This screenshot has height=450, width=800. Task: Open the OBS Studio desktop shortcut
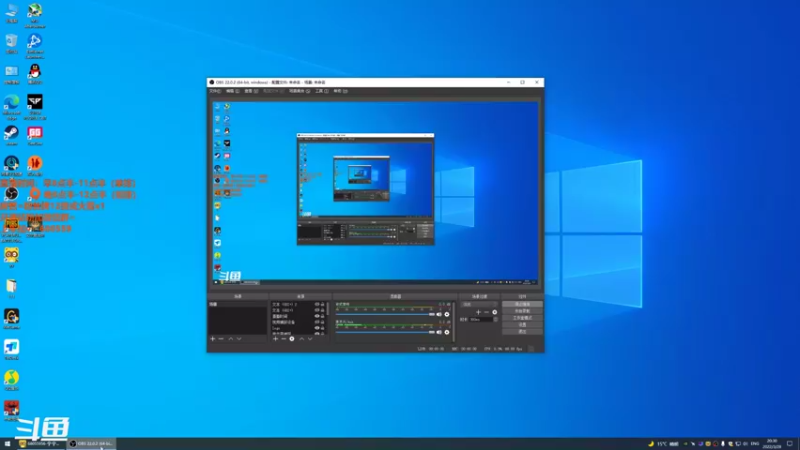coord(11,194)
